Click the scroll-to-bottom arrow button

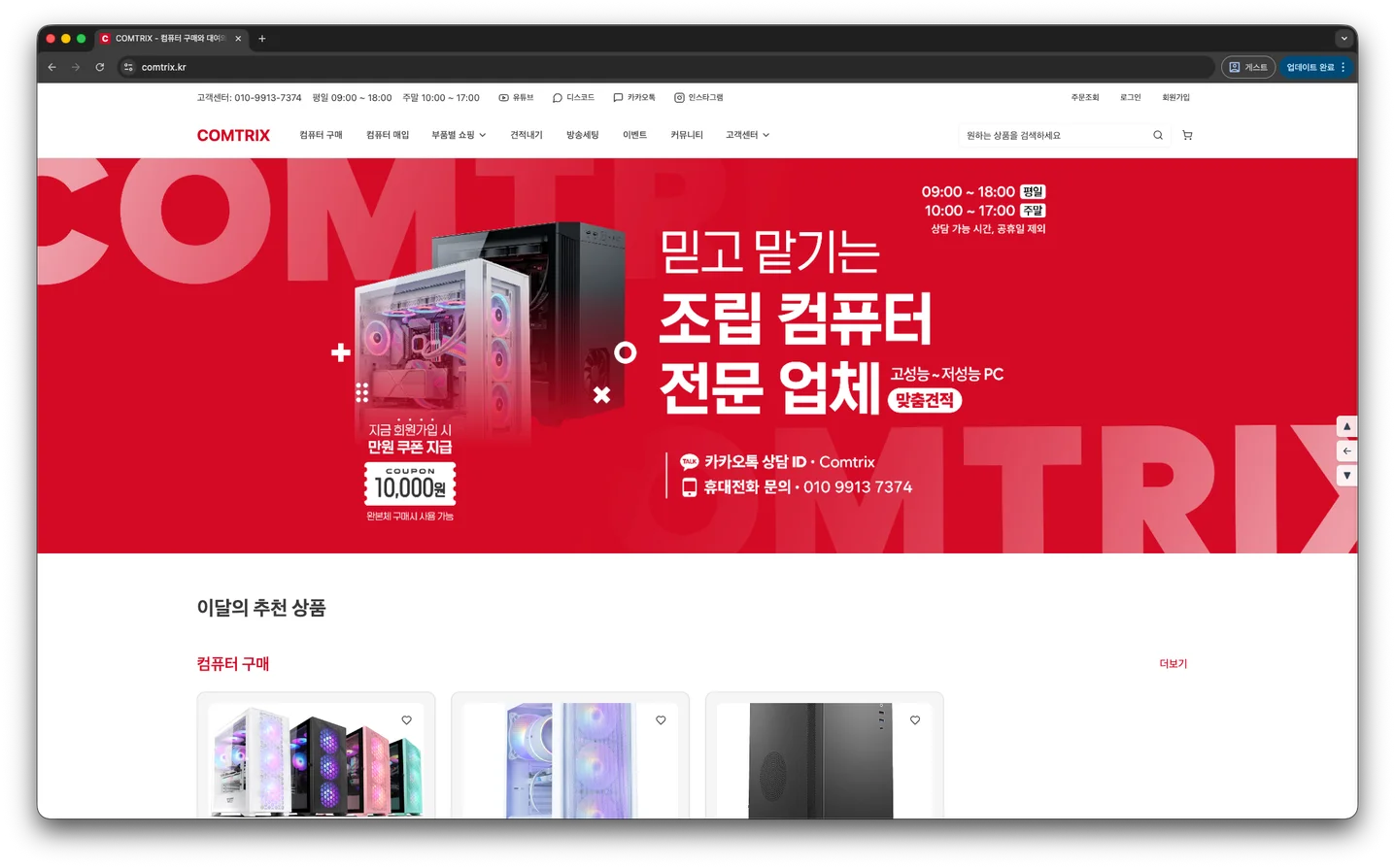1346,476
